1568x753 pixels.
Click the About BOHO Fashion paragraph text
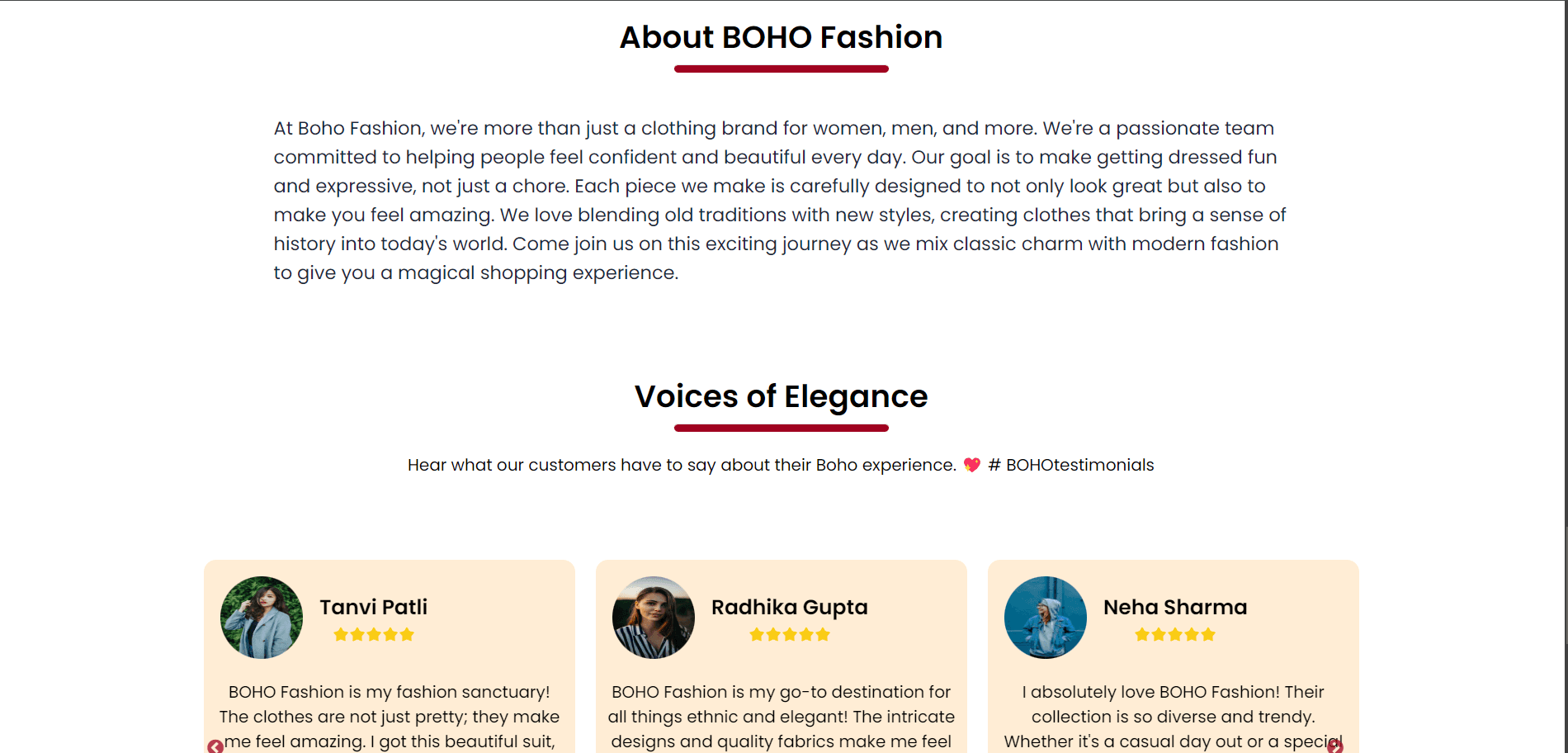[780, 201]
